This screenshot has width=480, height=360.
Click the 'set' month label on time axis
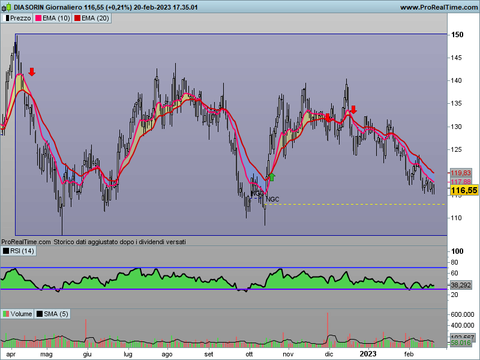[x=209, y=354]
